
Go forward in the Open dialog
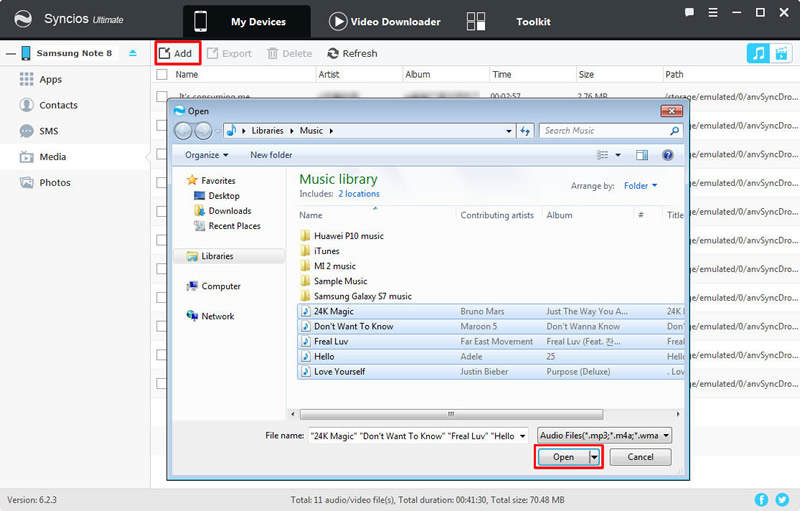(203, 131)
